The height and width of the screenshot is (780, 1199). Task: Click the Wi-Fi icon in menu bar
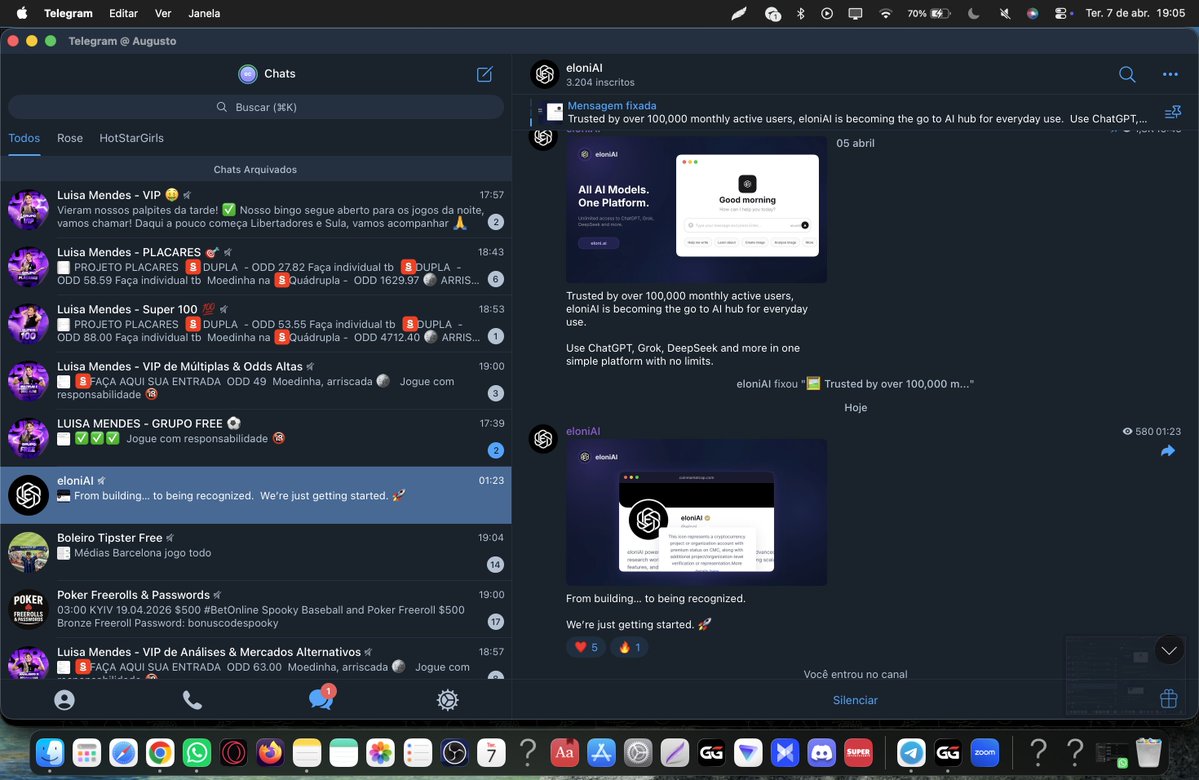tap(885, 13)
